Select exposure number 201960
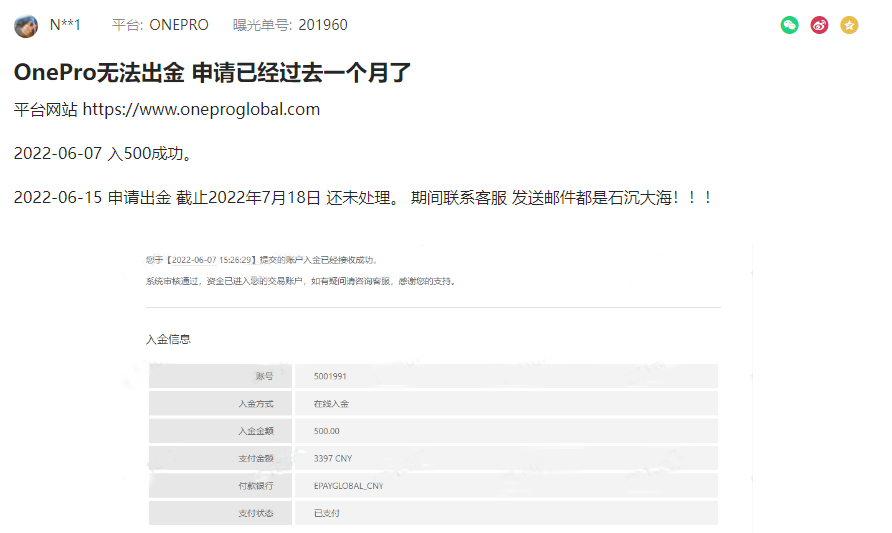This screenshot has height=533, width=892. click(x=323, y=25)
